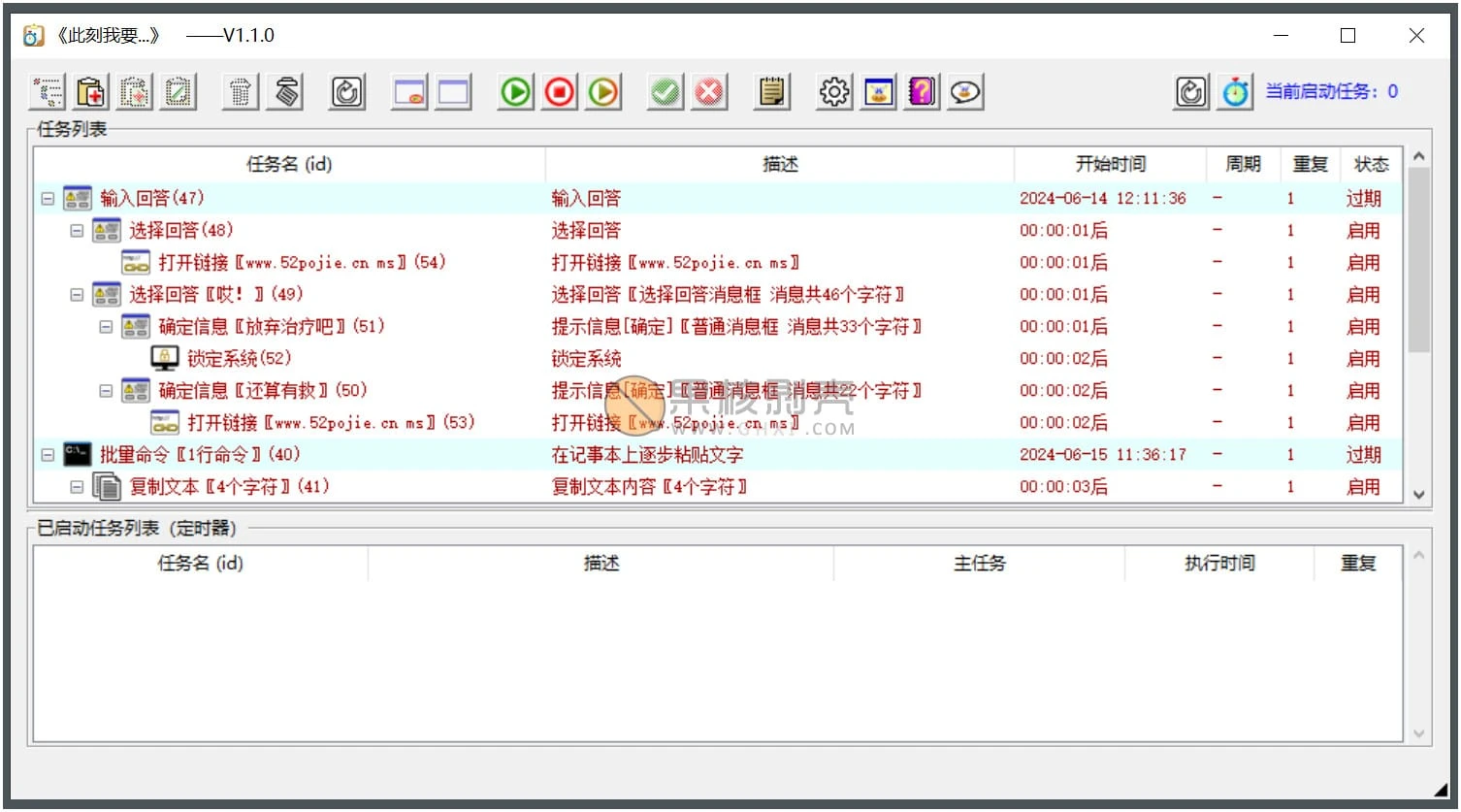Select the 复制文本 (41) task row
1461x812 pixels.
click(718, 487)
